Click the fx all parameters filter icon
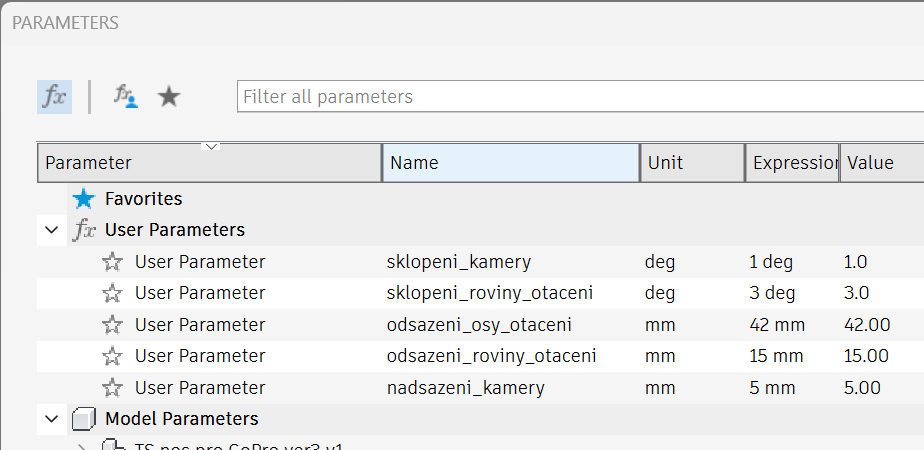Screen dimensions: 924x450 [x=54, y=97]
